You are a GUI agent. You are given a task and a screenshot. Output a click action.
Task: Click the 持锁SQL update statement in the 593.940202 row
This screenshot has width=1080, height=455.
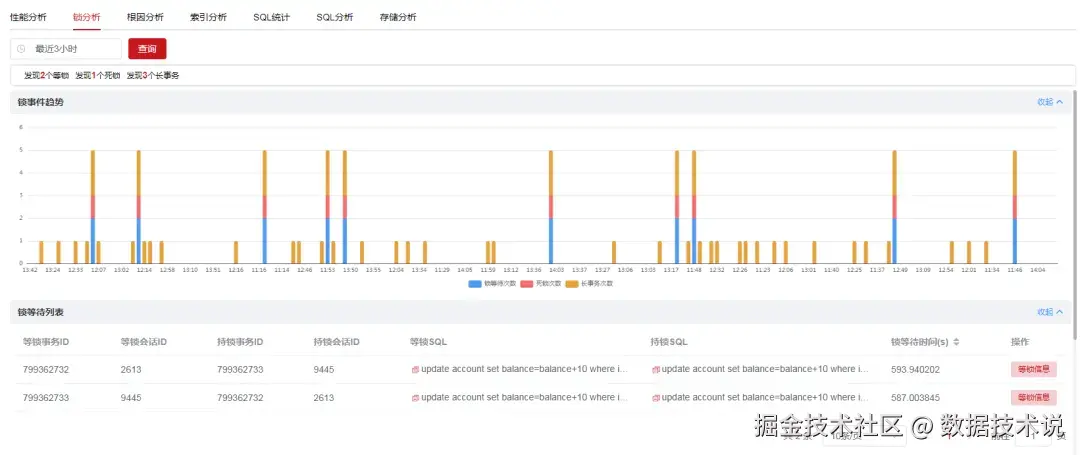tap(765, 370)
